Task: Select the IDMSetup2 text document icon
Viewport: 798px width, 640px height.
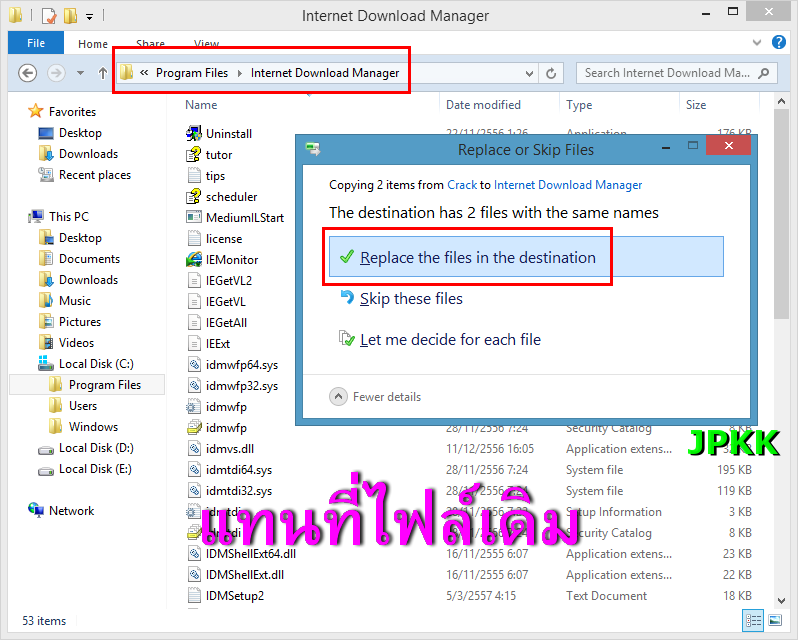Action: coord(194,595)
